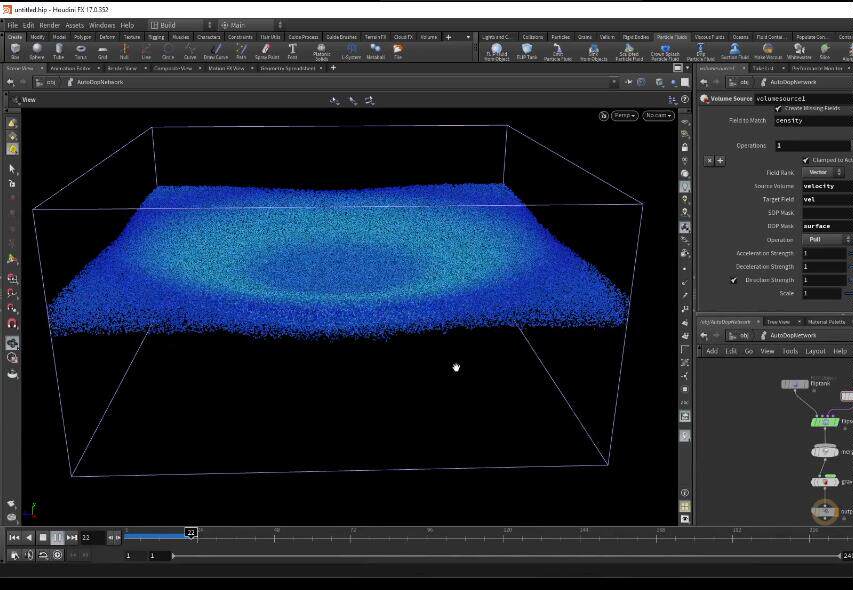The image size is (853, 590).
Task: Click the timeline current frame marker
Action: 190,532
